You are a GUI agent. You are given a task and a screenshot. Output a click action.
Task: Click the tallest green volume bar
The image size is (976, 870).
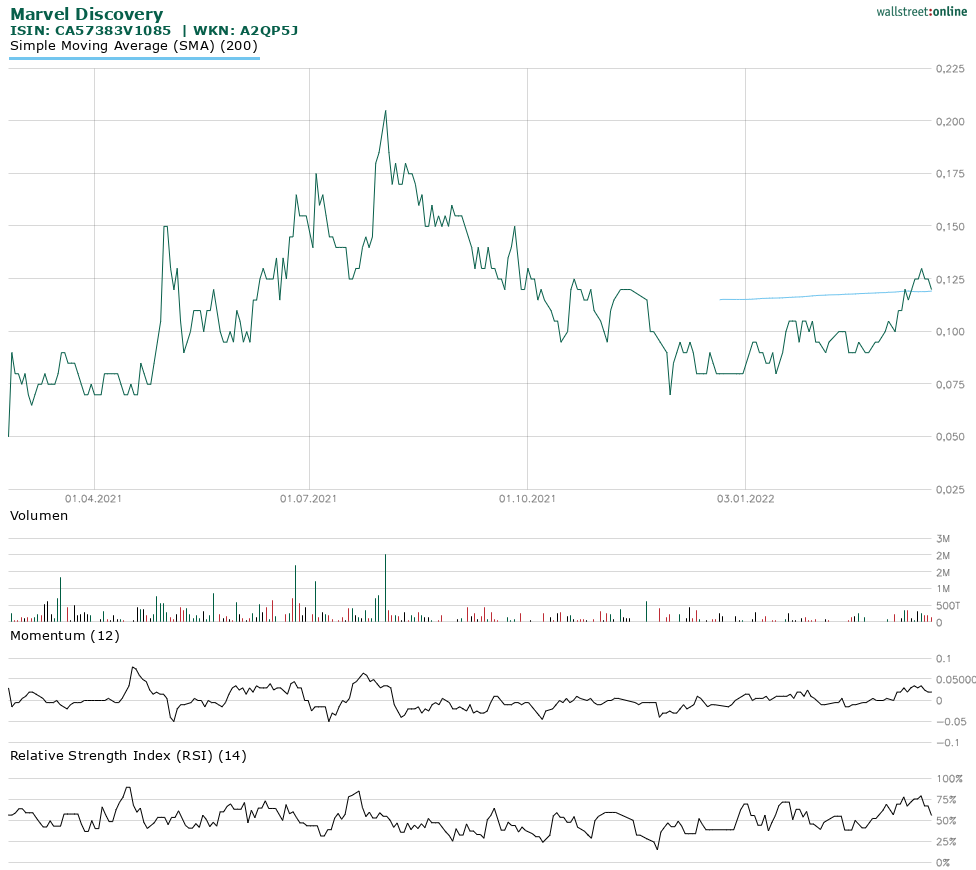tap(385, 587)
